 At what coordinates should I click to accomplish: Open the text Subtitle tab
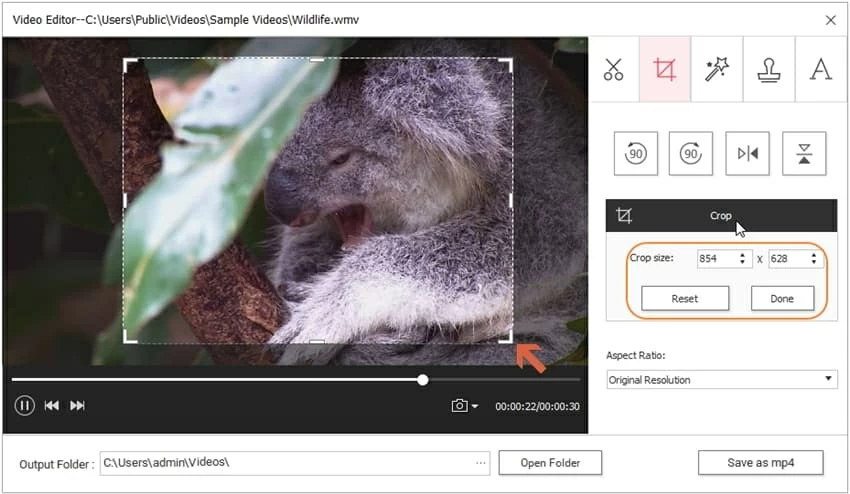(821, 69)
